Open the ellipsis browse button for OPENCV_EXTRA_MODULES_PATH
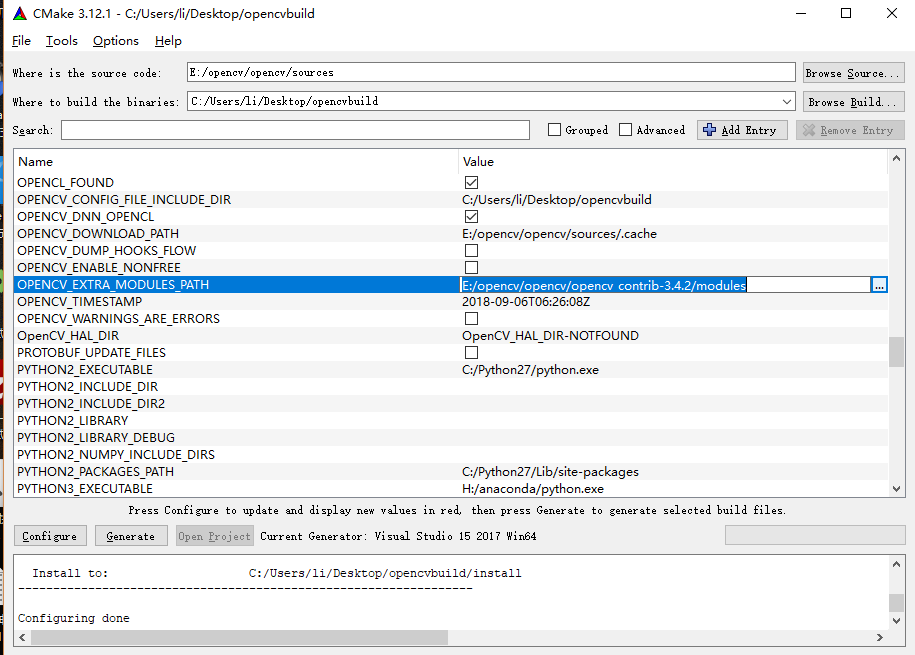 879,285
